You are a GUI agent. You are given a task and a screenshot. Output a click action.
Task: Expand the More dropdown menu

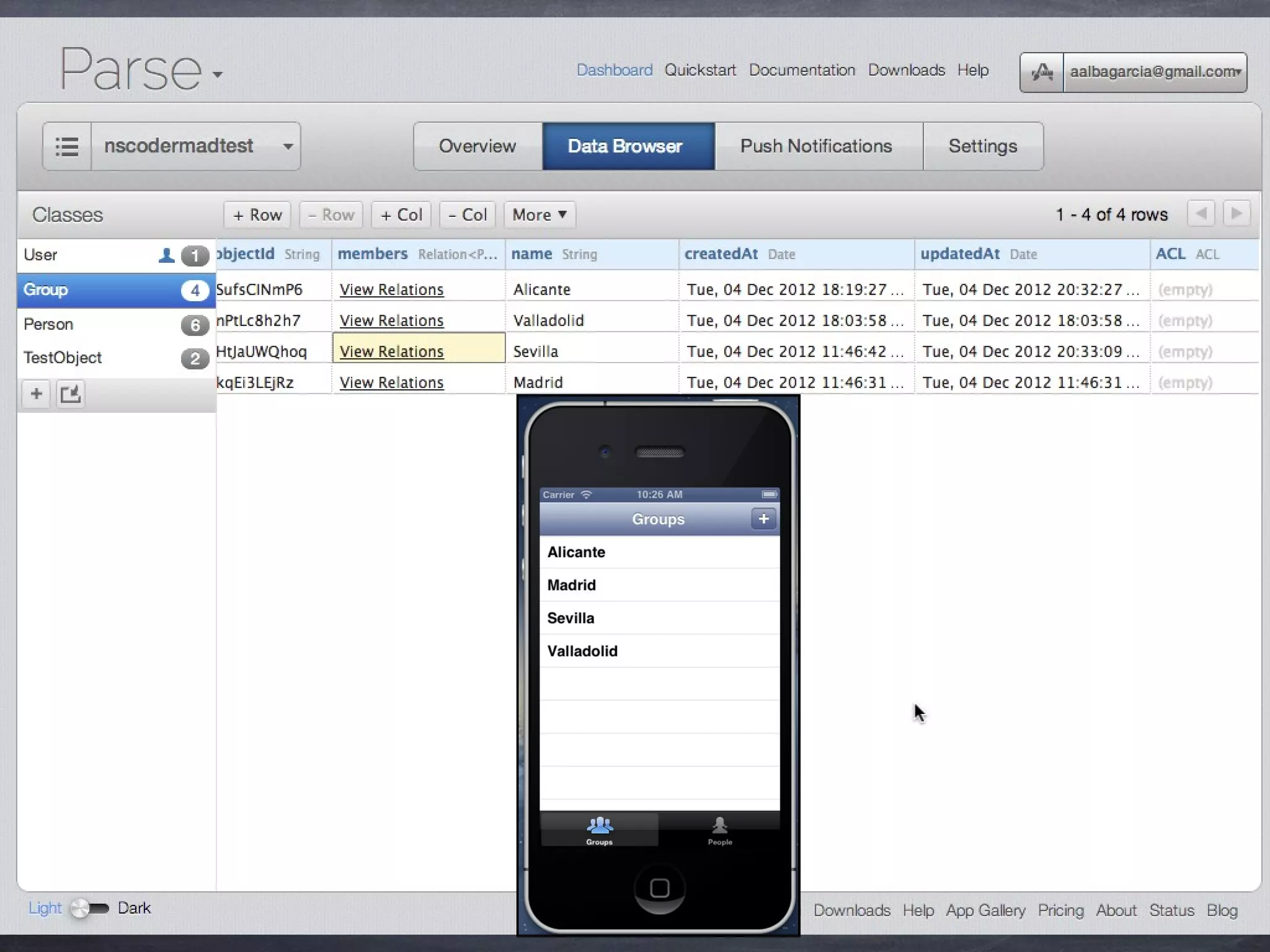pyautogui.click(x=540, y=215)
